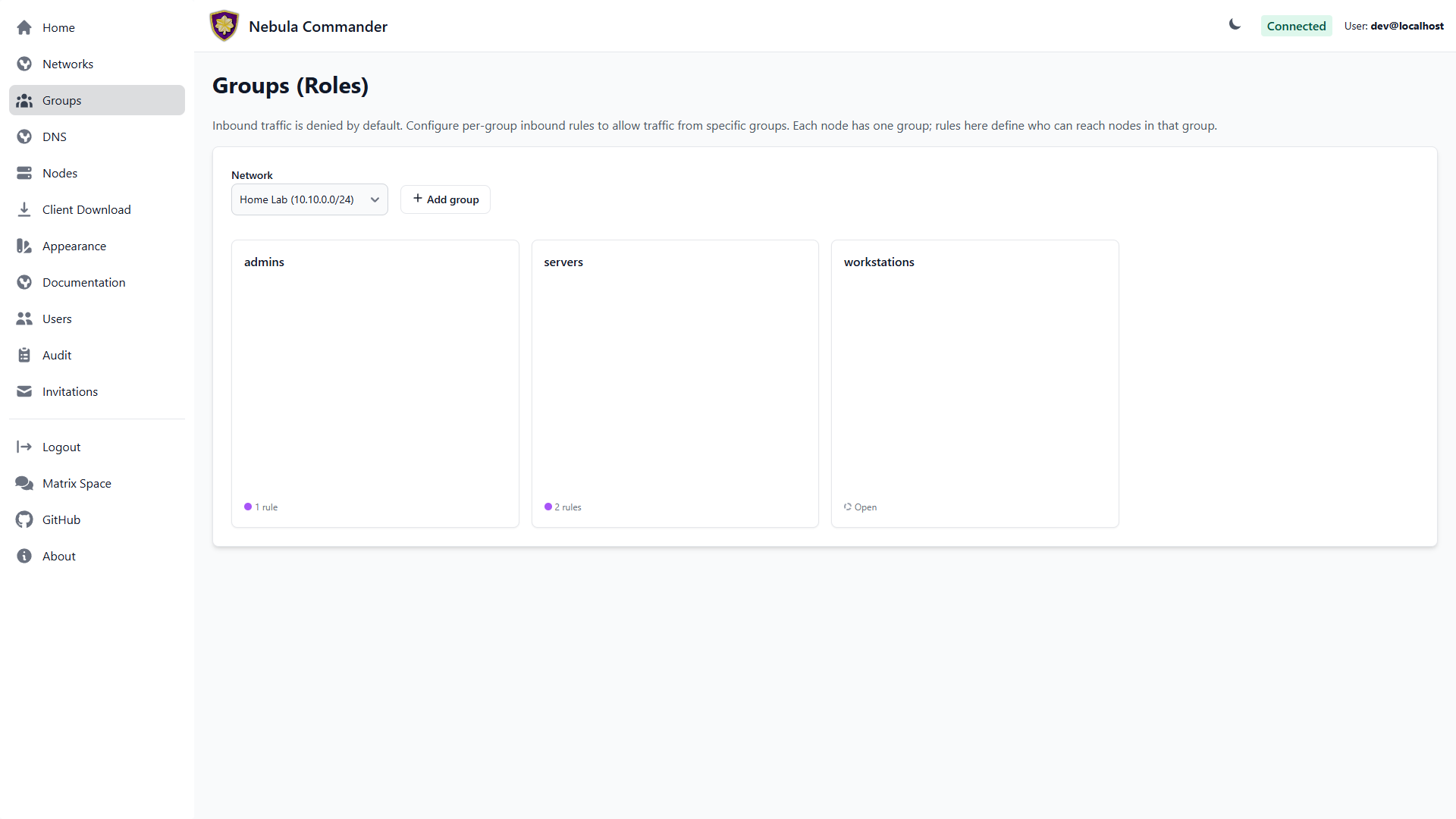1456x819 pixels.
Task: Open the Matrix Space link text
Action: tap(77, 483)
